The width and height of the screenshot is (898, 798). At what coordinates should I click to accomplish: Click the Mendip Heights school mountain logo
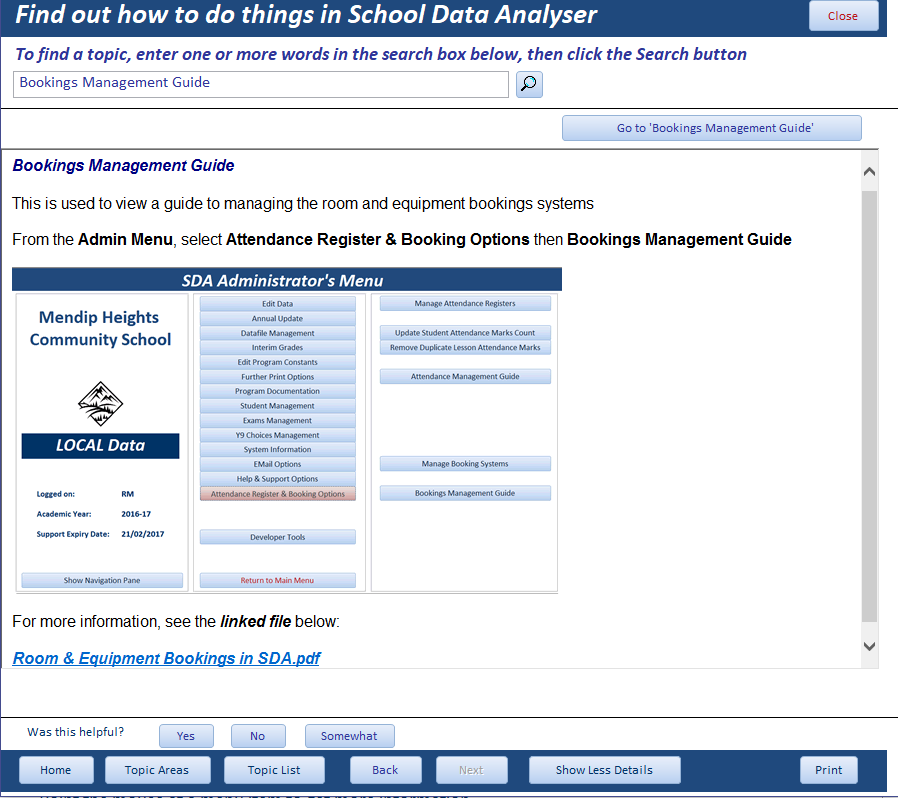coord(100,404)
